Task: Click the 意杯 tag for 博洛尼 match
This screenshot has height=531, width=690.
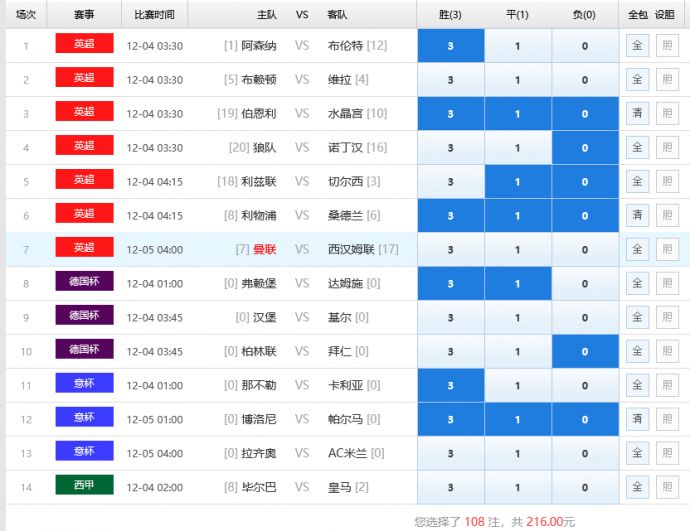Action: pyautogui.click(x=84, y=418)
